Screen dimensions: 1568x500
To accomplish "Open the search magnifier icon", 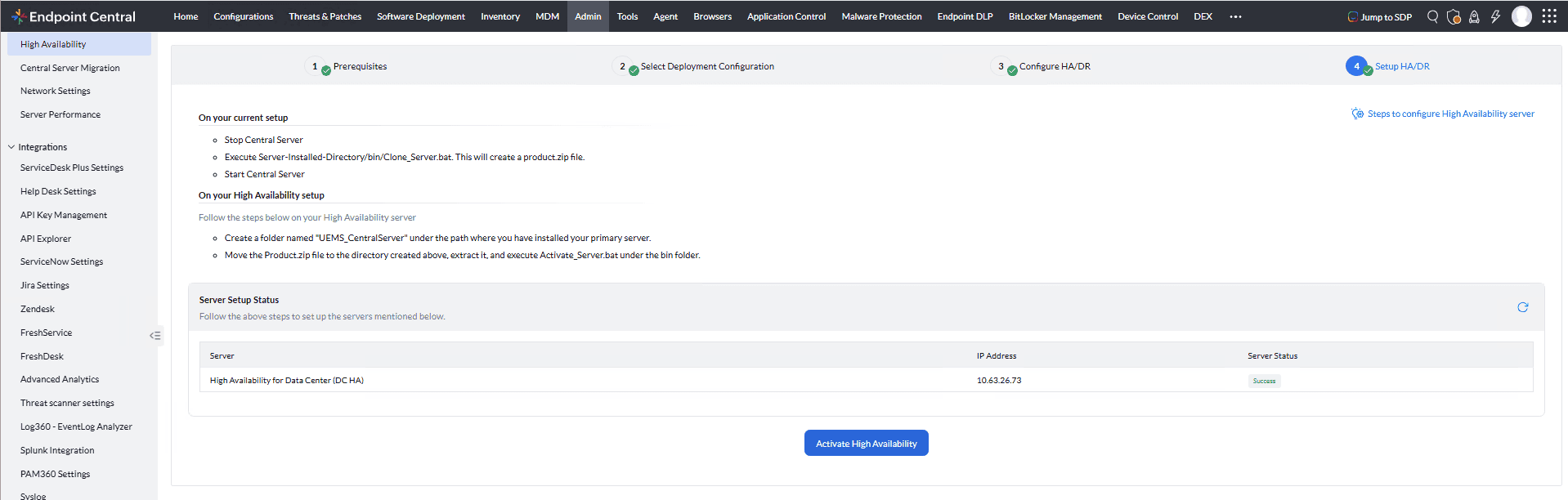I will (x=1432, y=16).
